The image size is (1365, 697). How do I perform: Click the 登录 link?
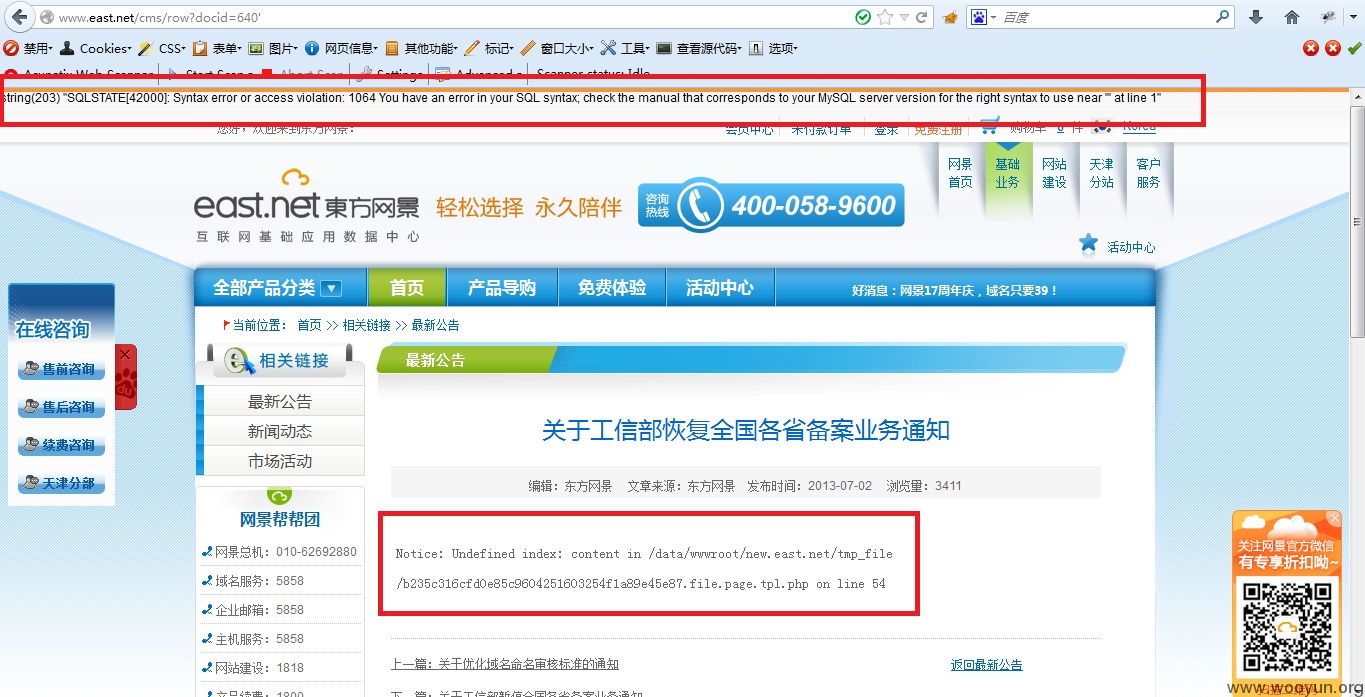886,130
